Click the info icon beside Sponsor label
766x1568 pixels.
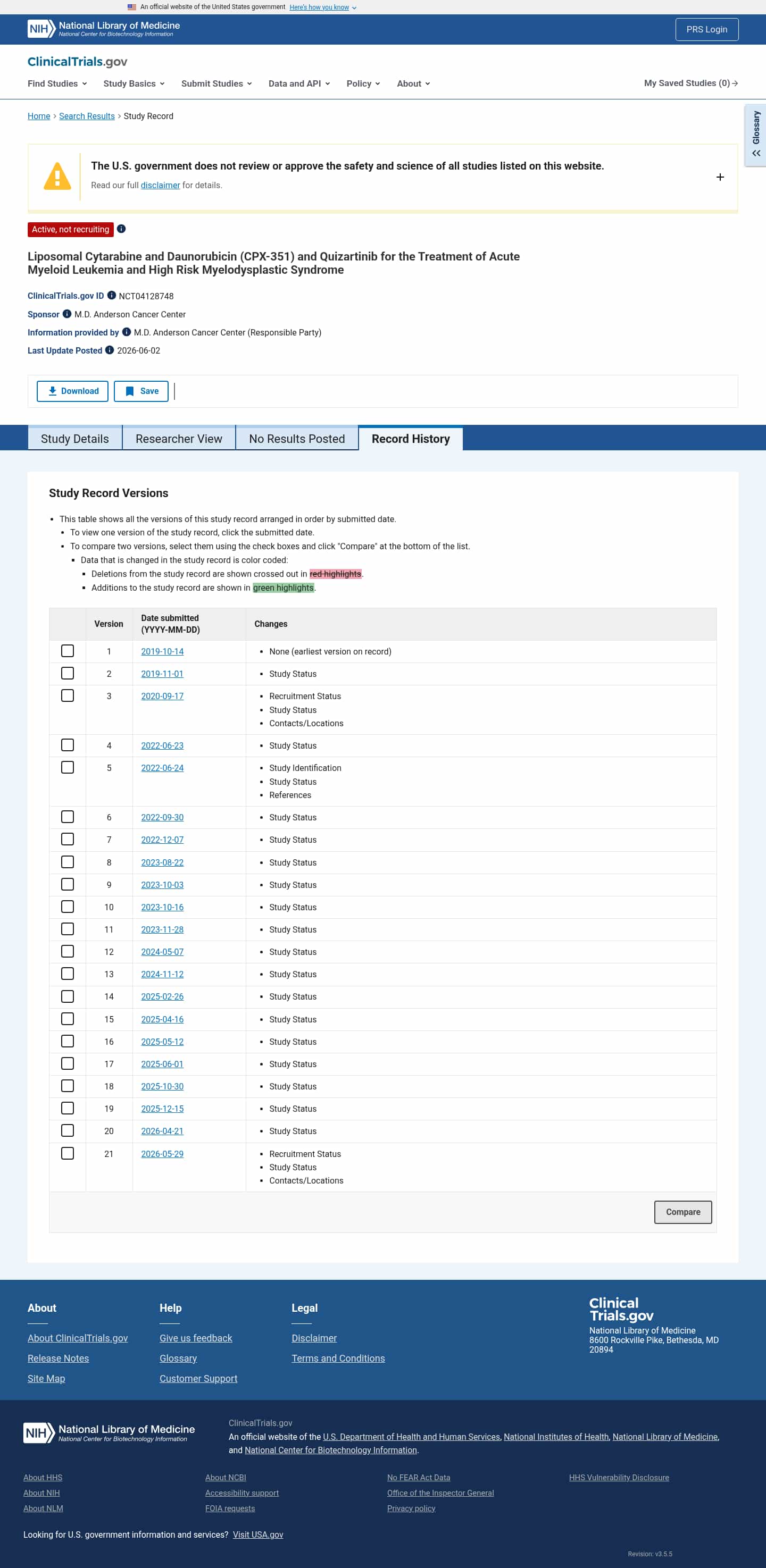tap(67, 314)
